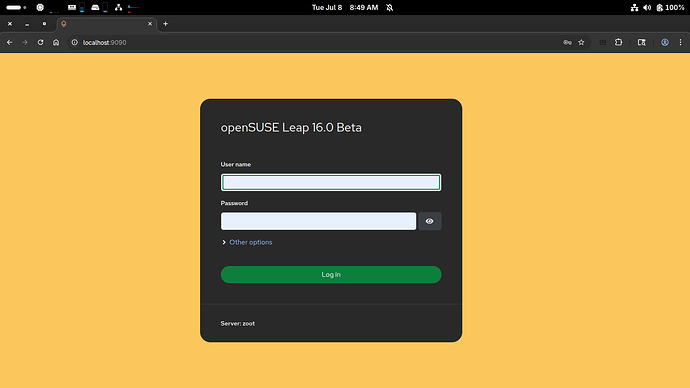Toggle password visibility with eye icon
Image resolution: width=690 pixels, height=388 pixels.
pos(429,221)
